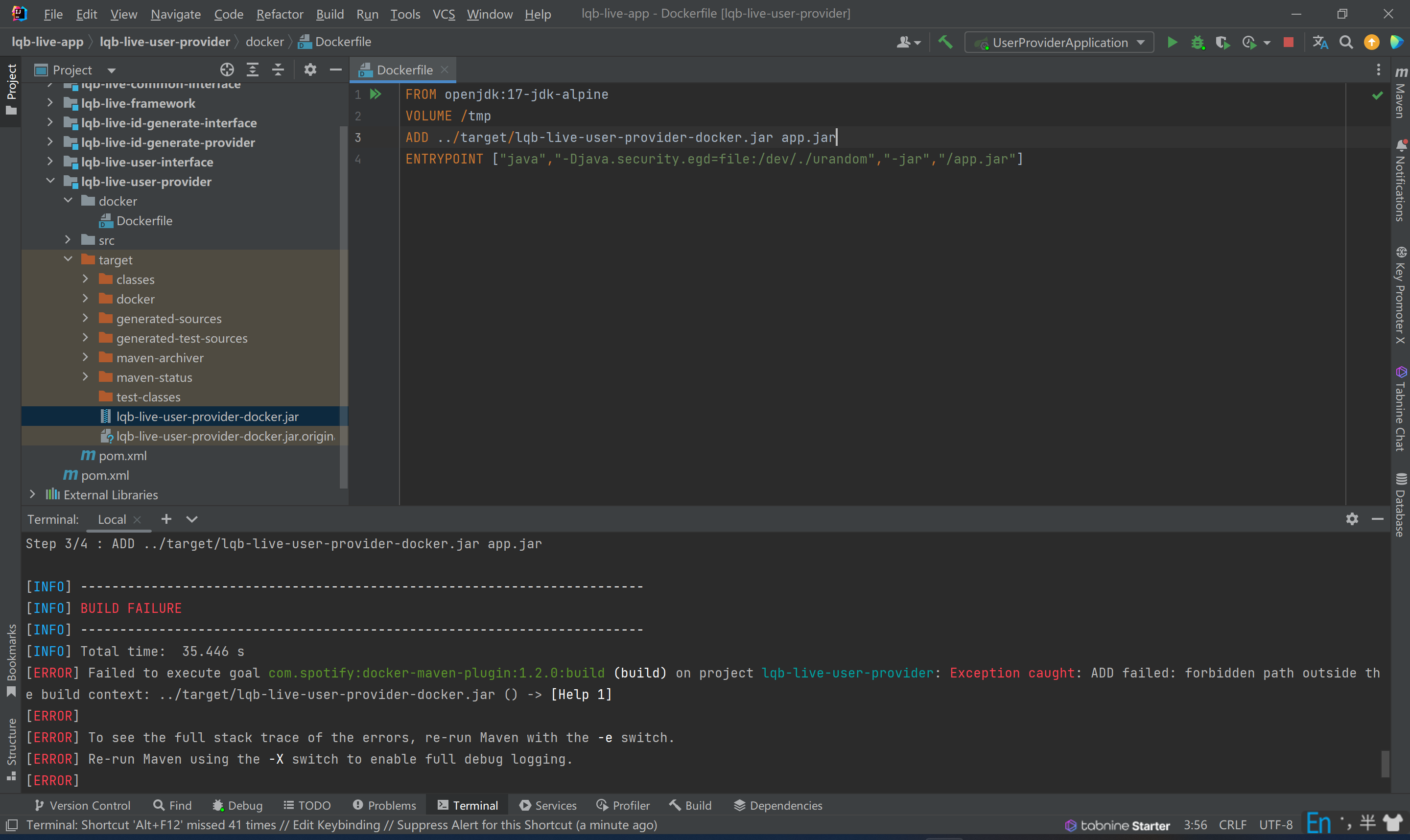Open Terminal settings gear icon

pos(1352,519)
